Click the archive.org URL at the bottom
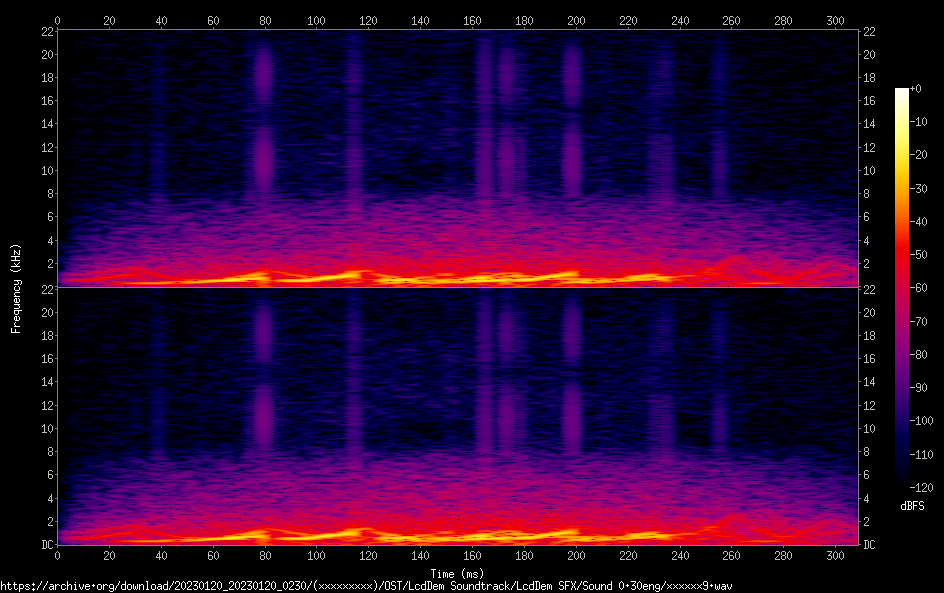 [366, 585]
